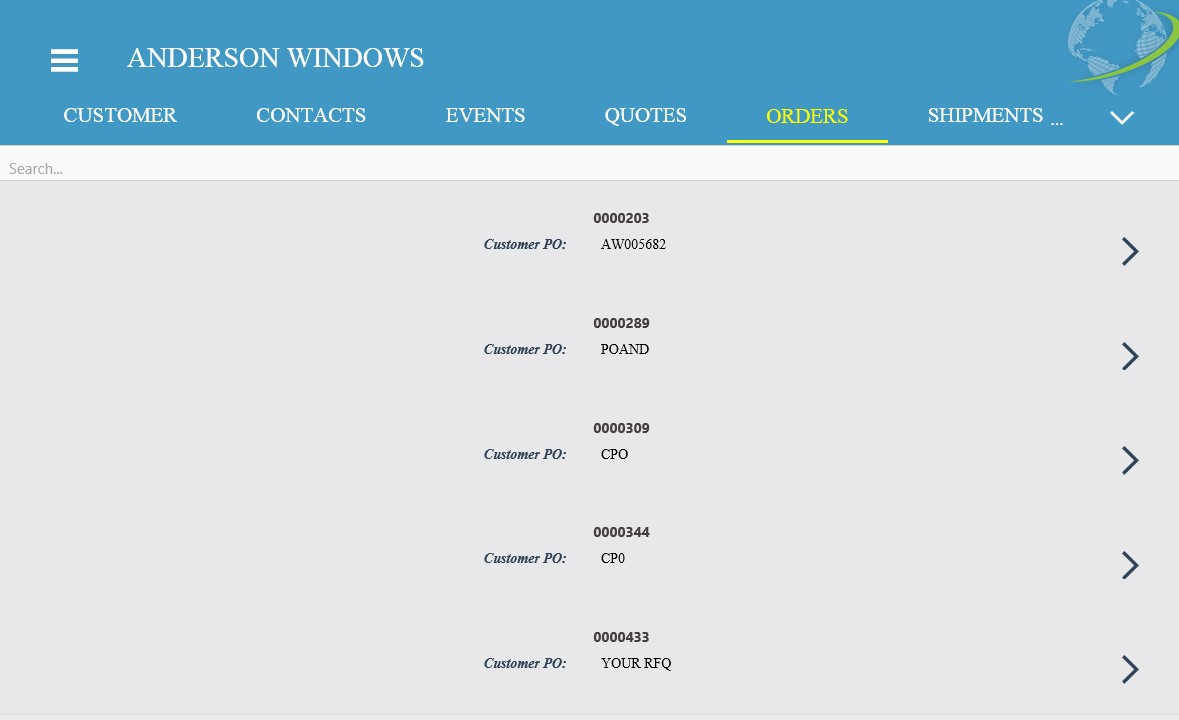Click Customer PO label beside YOUR RFQ
The height and width of the screenshot is (720, 1179).
click(x=525, y=664)
